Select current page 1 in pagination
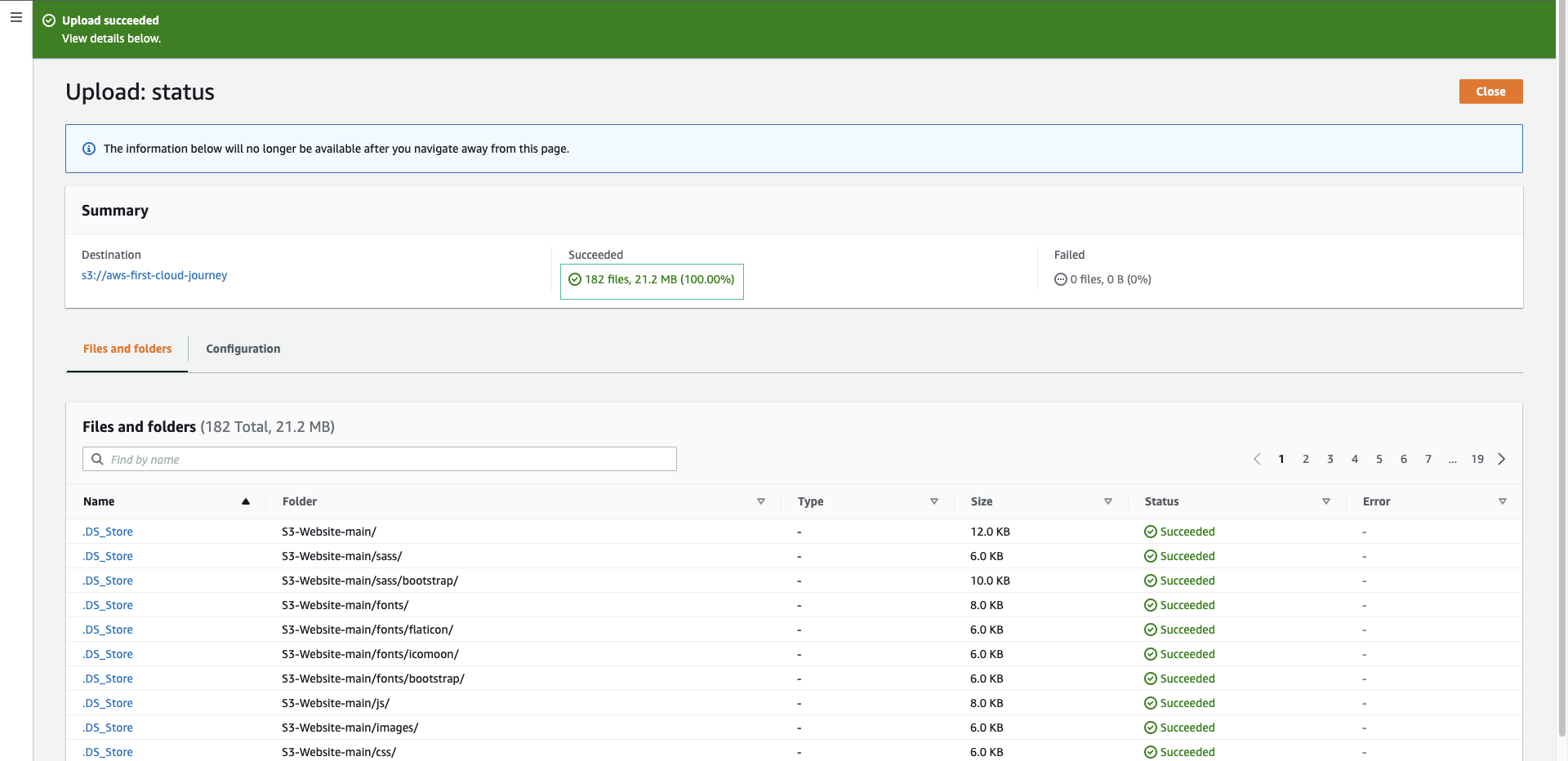Screen dimensions: 1568x761 pos(1281,459)
